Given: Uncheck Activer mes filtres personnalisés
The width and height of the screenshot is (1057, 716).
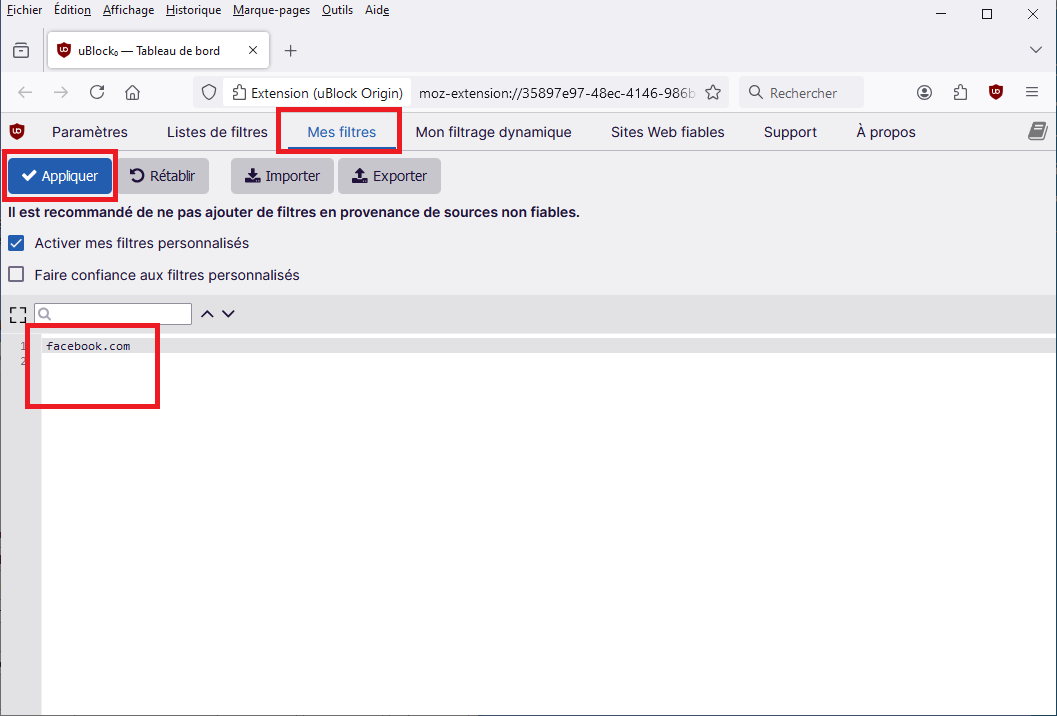Looking at the screenshot, I should point(16,243).
